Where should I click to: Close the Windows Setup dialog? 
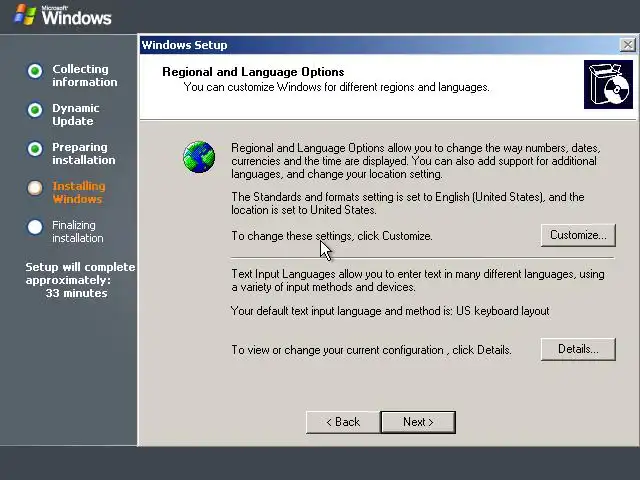628,44
